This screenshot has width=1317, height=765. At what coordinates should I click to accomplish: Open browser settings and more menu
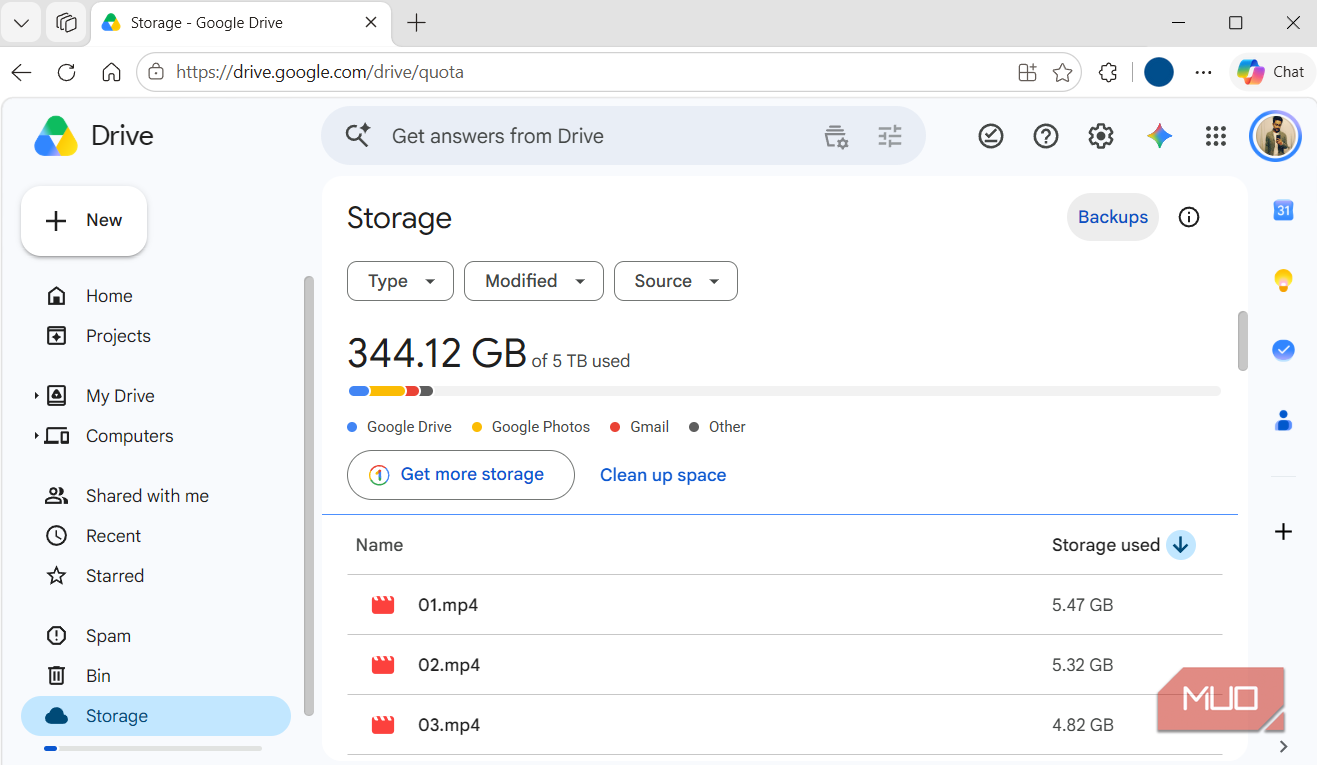1204,72
